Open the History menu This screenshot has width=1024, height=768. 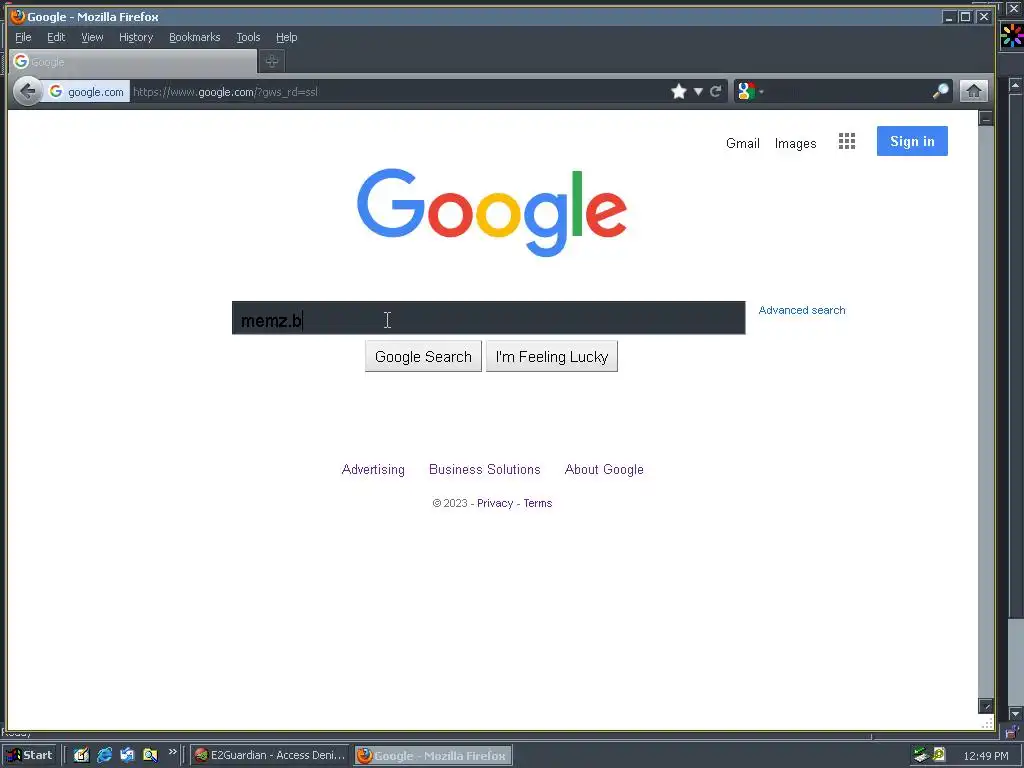(x=136, y=37)
